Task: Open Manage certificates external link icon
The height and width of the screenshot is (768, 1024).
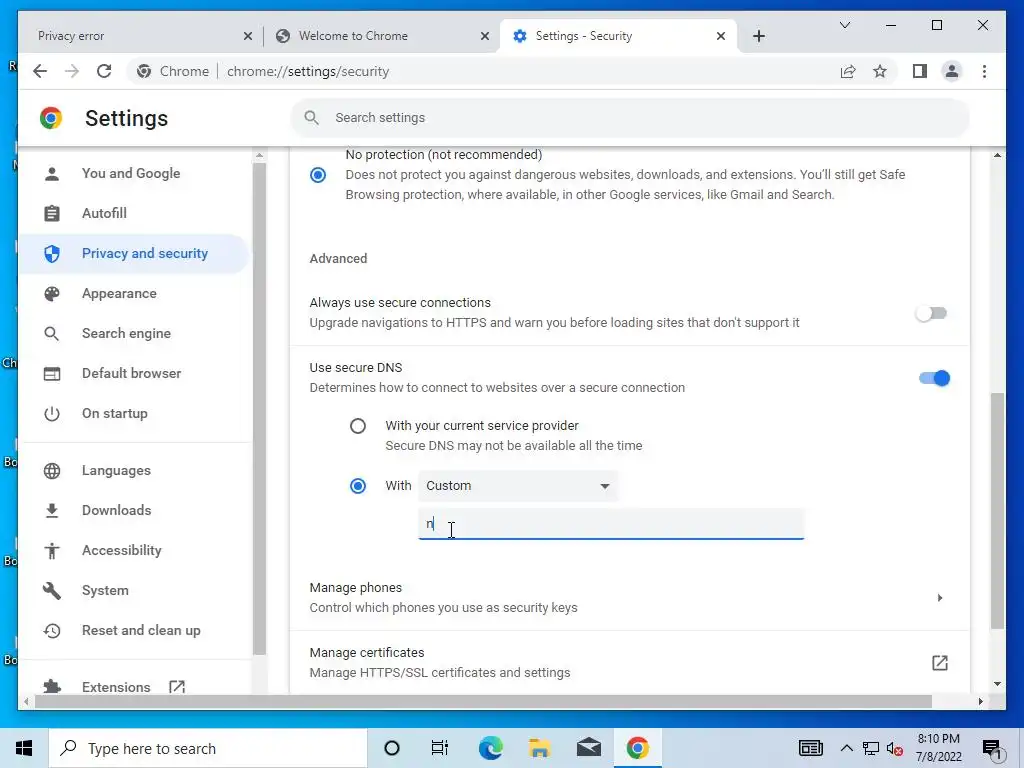Action: tap(940, 663)
